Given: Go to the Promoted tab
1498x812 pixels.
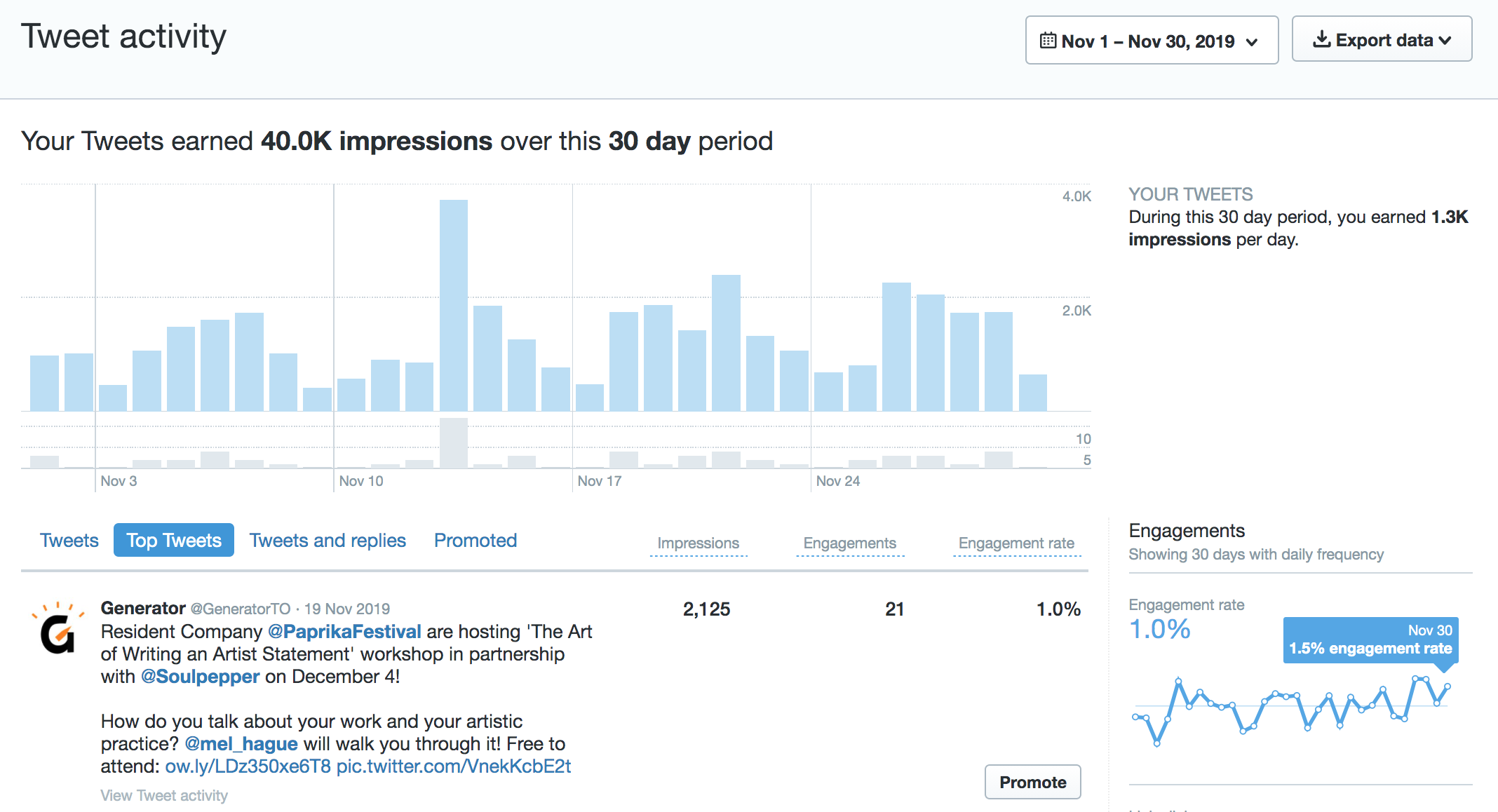Looking at the screenshot, I should point(475,540).
